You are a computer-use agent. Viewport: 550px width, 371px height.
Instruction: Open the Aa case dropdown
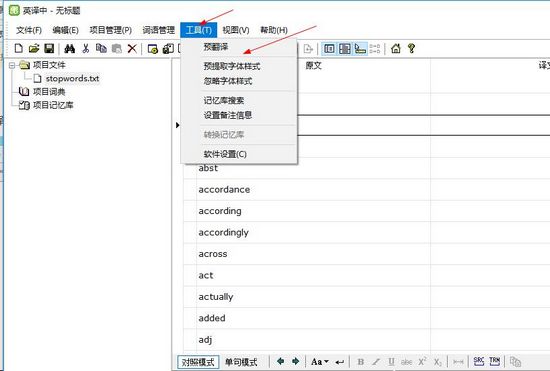[x=320, y=362]
